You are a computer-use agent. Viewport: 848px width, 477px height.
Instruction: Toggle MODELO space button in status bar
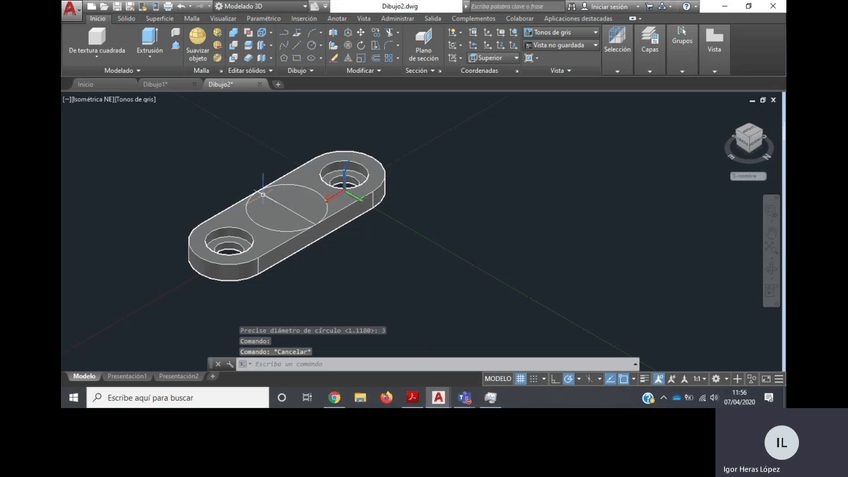[498, 379]
